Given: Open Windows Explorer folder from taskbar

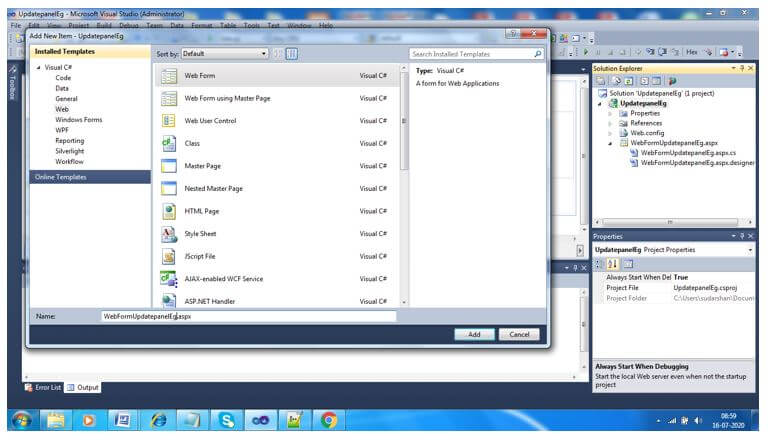Looking at the screenshot, I should [55, 420].
